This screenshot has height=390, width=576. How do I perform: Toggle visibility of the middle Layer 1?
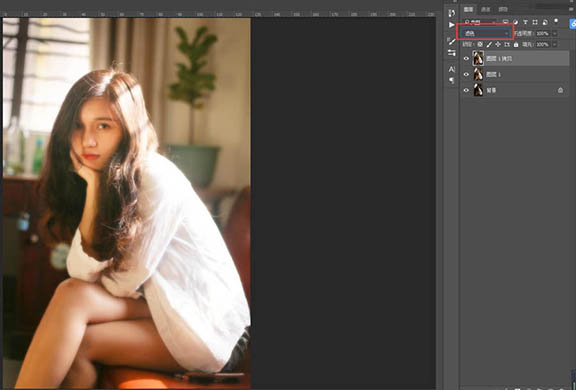click(466, 75)
